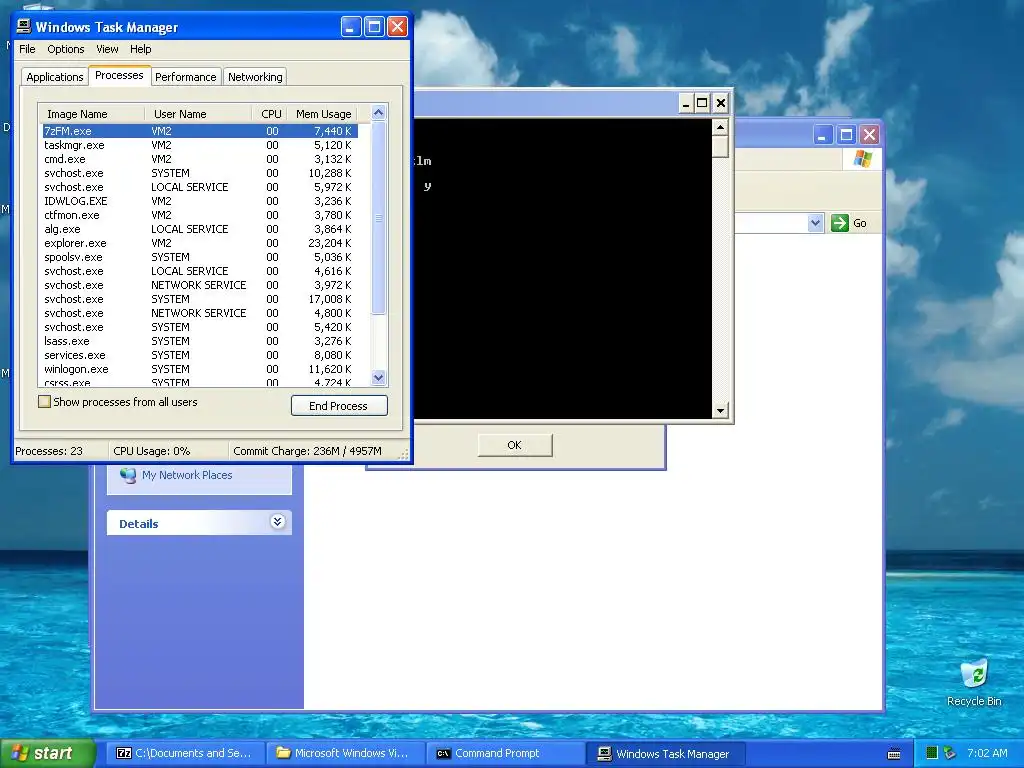Click the Go arrow button in Explorer
Image resolution: width=1024 pixels, height=768 pixels.
click(x=840, y=223)
